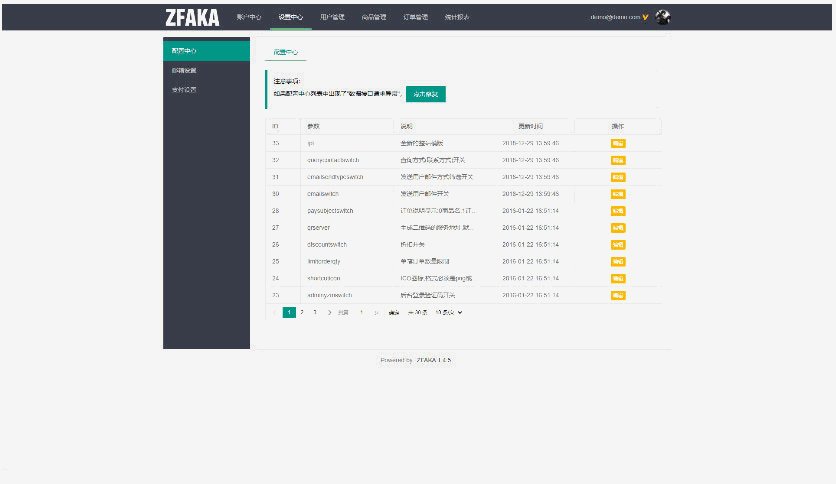This screenshot has height=484, width=836.
Task: Click the green repair button in notice
Action: (425, 94)
